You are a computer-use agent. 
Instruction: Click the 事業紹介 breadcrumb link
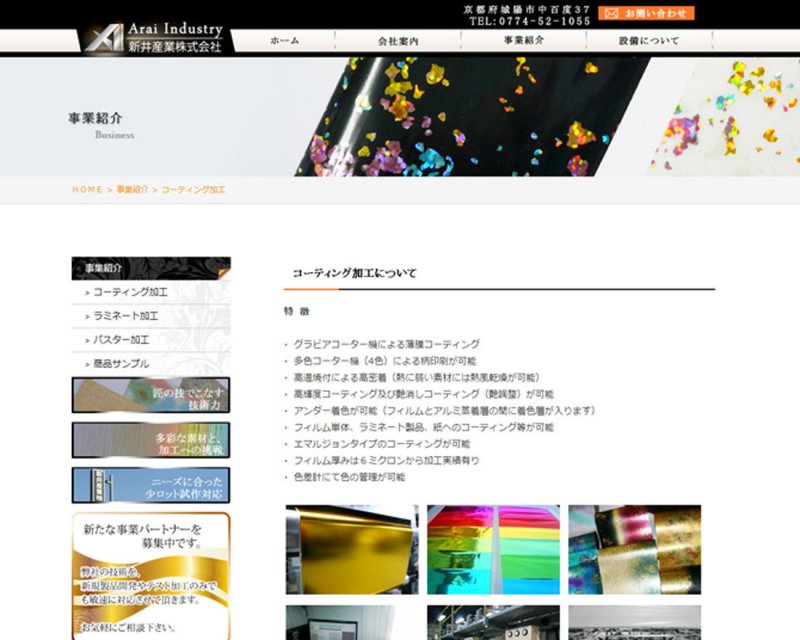coord(132,189)
